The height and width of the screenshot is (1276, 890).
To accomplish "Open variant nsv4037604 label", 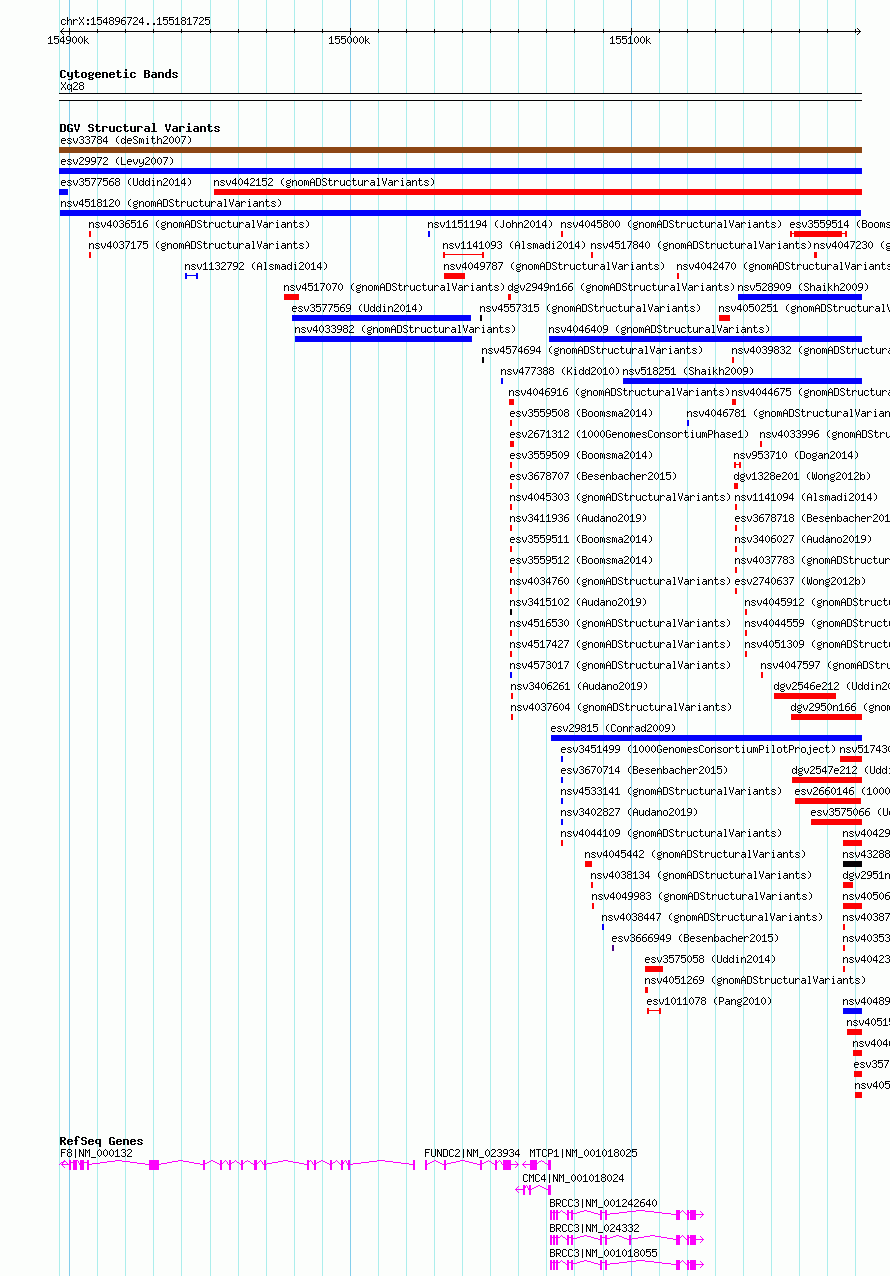I will [x=621, y=708].
